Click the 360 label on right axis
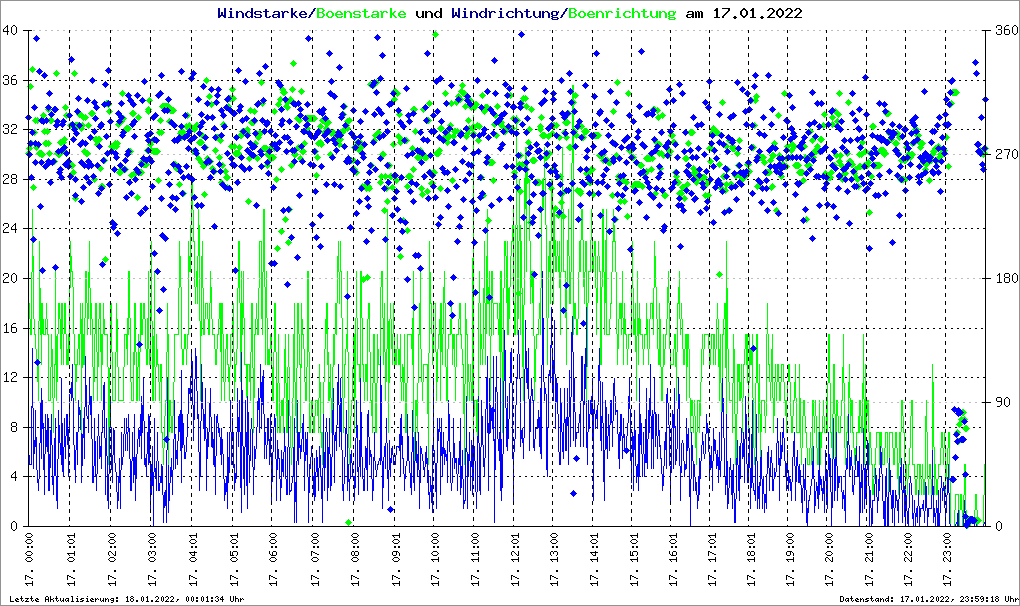This screenshot has width=1020, height=606. pyautogui.click(x=1003, y=31)
